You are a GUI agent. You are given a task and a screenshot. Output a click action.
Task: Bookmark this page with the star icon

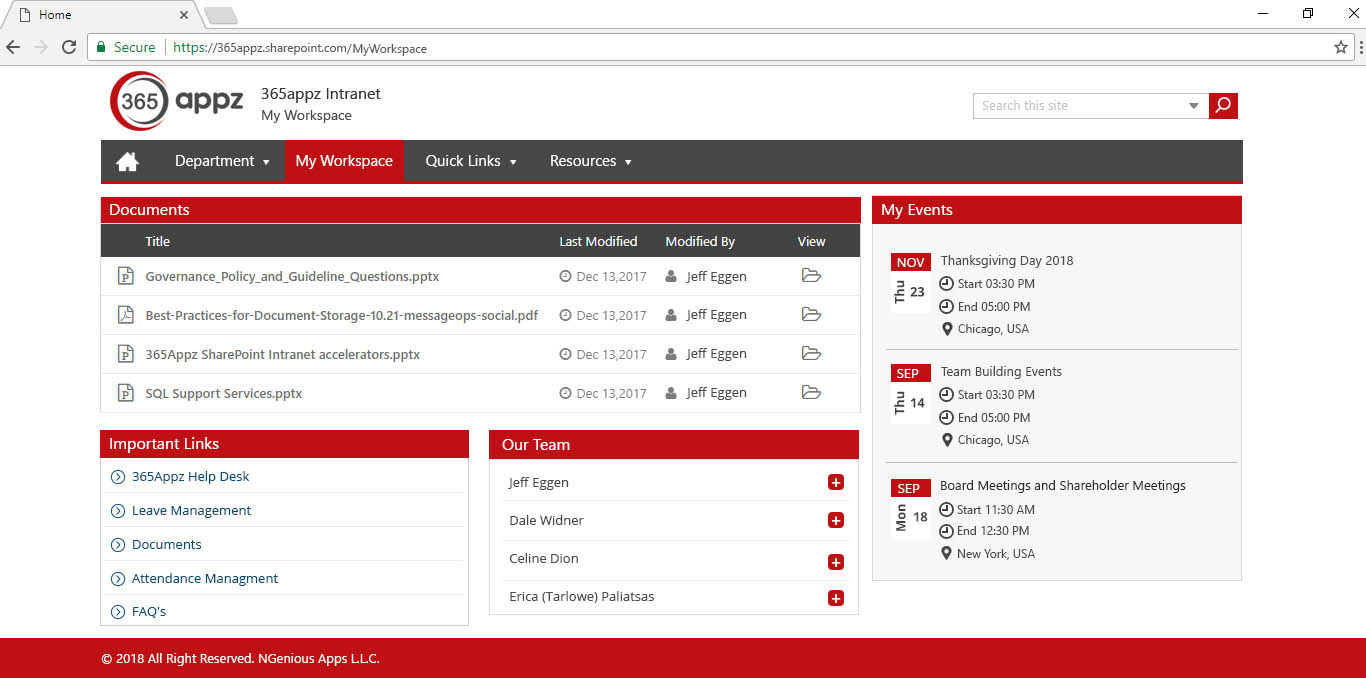(1341, 47)
